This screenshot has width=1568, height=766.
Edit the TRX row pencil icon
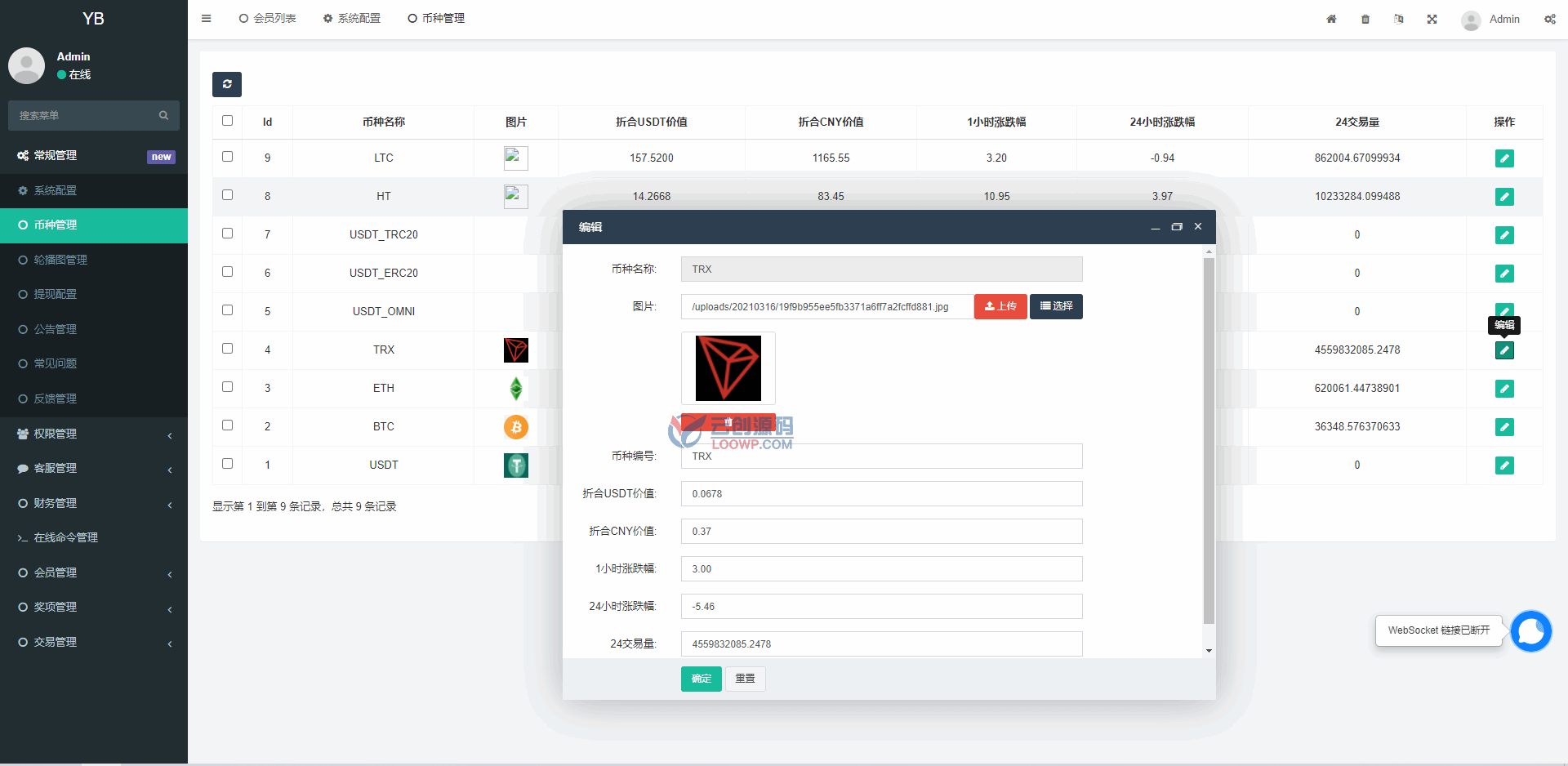pyautogui.click(x=1504, y=350)
